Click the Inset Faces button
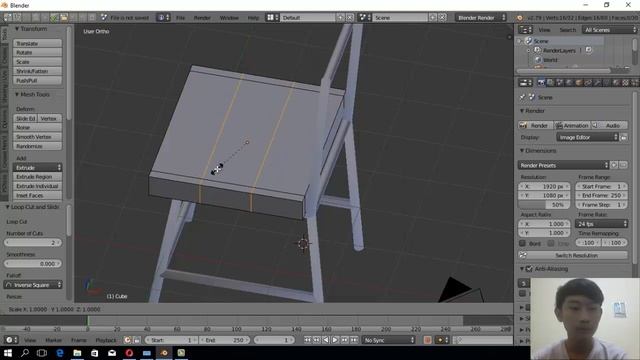Image resolution: width=640 pixels, height=360 pixels. [38, 196]
